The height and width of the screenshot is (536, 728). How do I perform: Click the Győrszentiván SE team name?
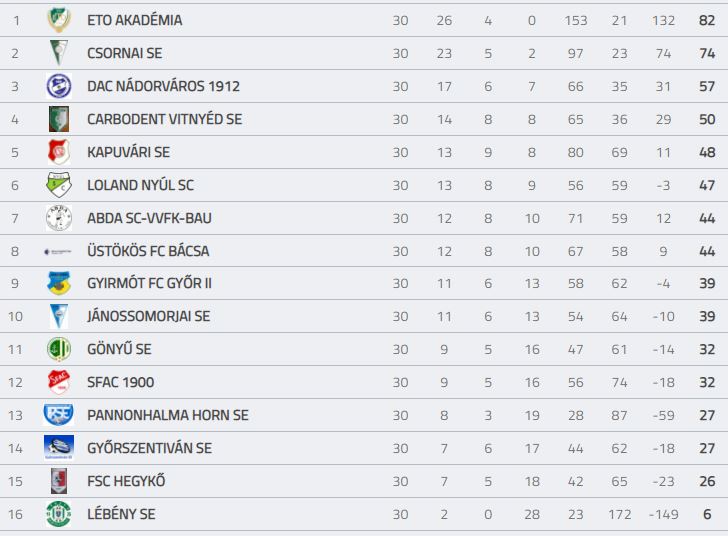(x=150, y=448)
